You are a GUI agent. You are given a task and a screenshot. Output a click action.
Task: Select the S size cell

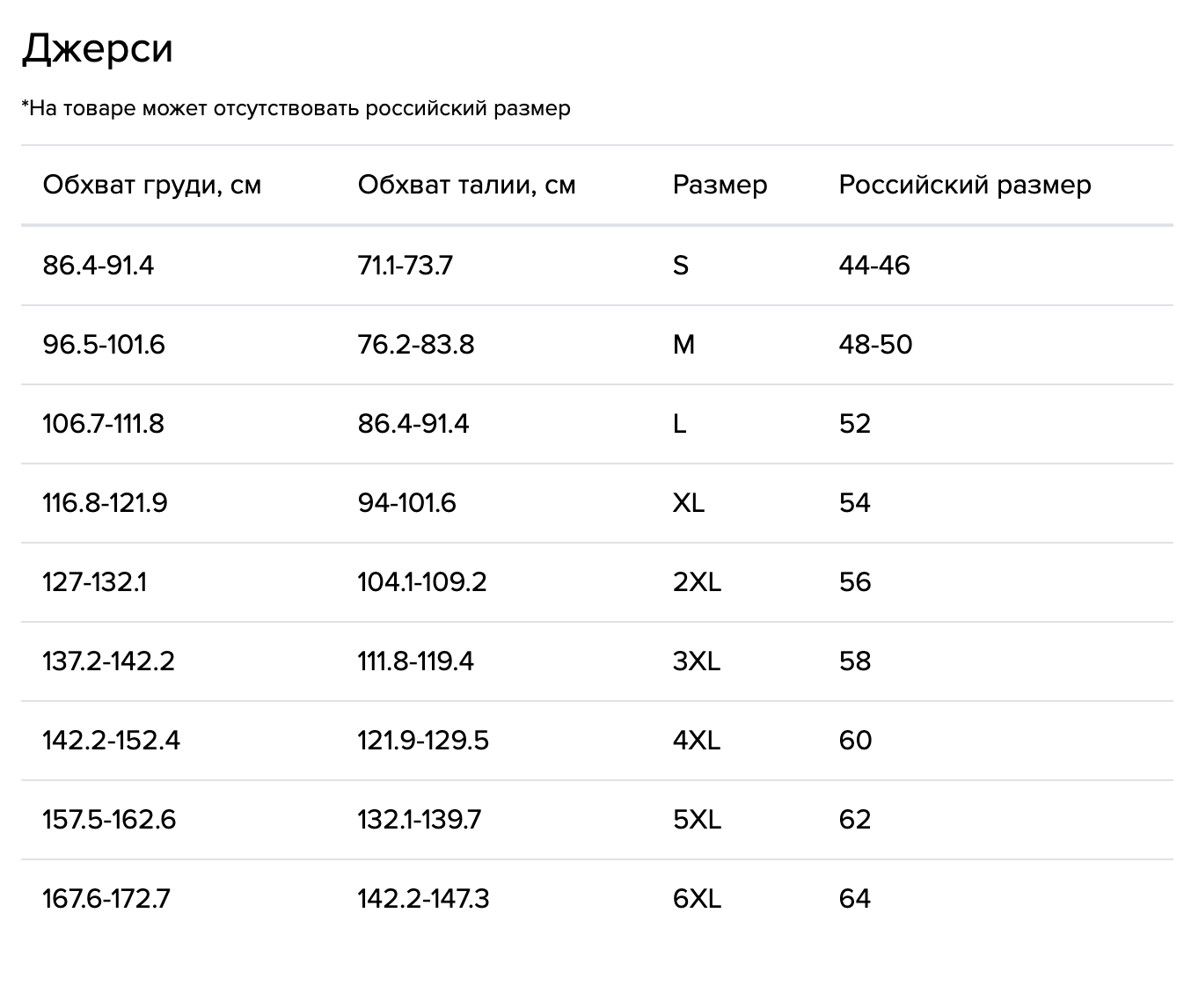[x=680, y=265]
